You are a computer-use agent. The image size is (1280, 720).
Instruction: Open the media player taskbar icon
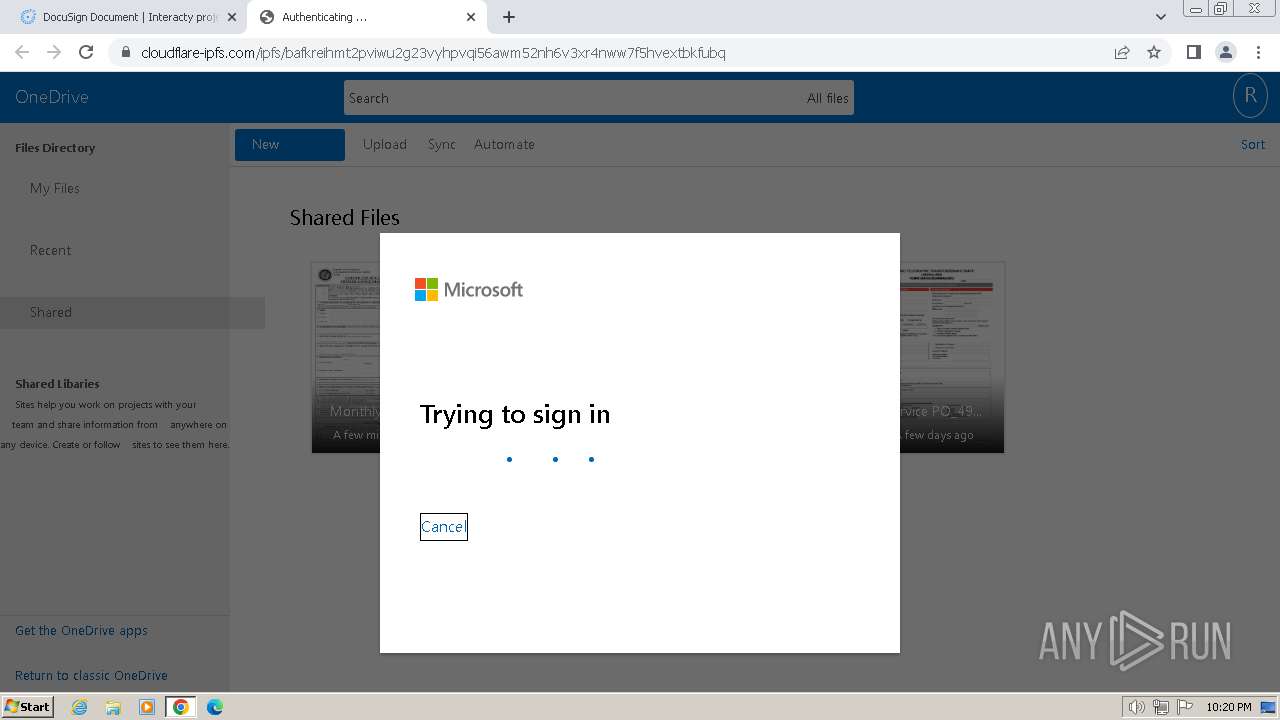147,707
